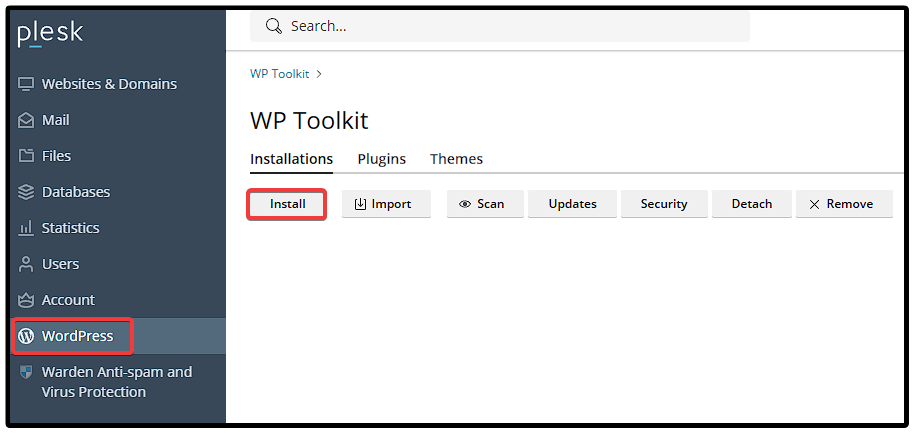
Task: Click the Remove button
Action: click(844, 204)
